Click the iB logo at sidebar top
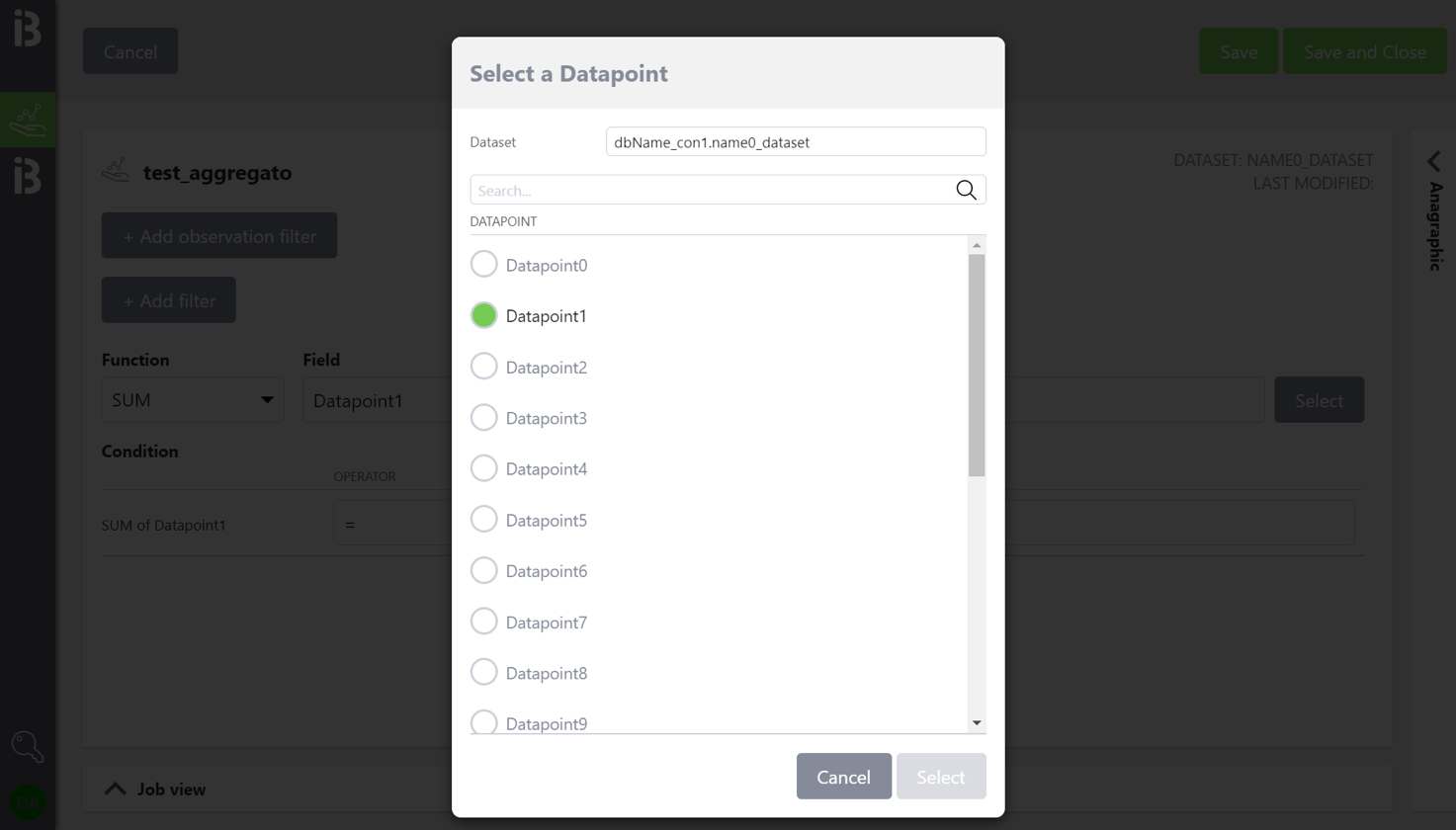The width and height of the screenshot is (1456, 830). (x=28, y=29)
